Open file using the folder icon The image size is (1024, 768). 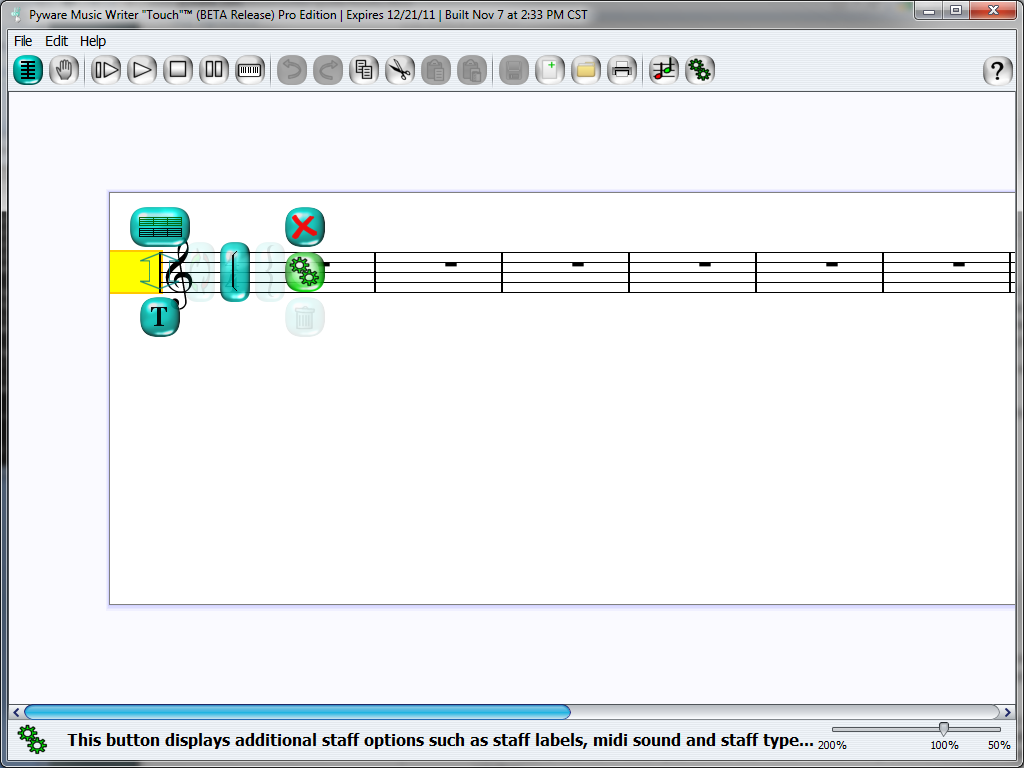586,70
